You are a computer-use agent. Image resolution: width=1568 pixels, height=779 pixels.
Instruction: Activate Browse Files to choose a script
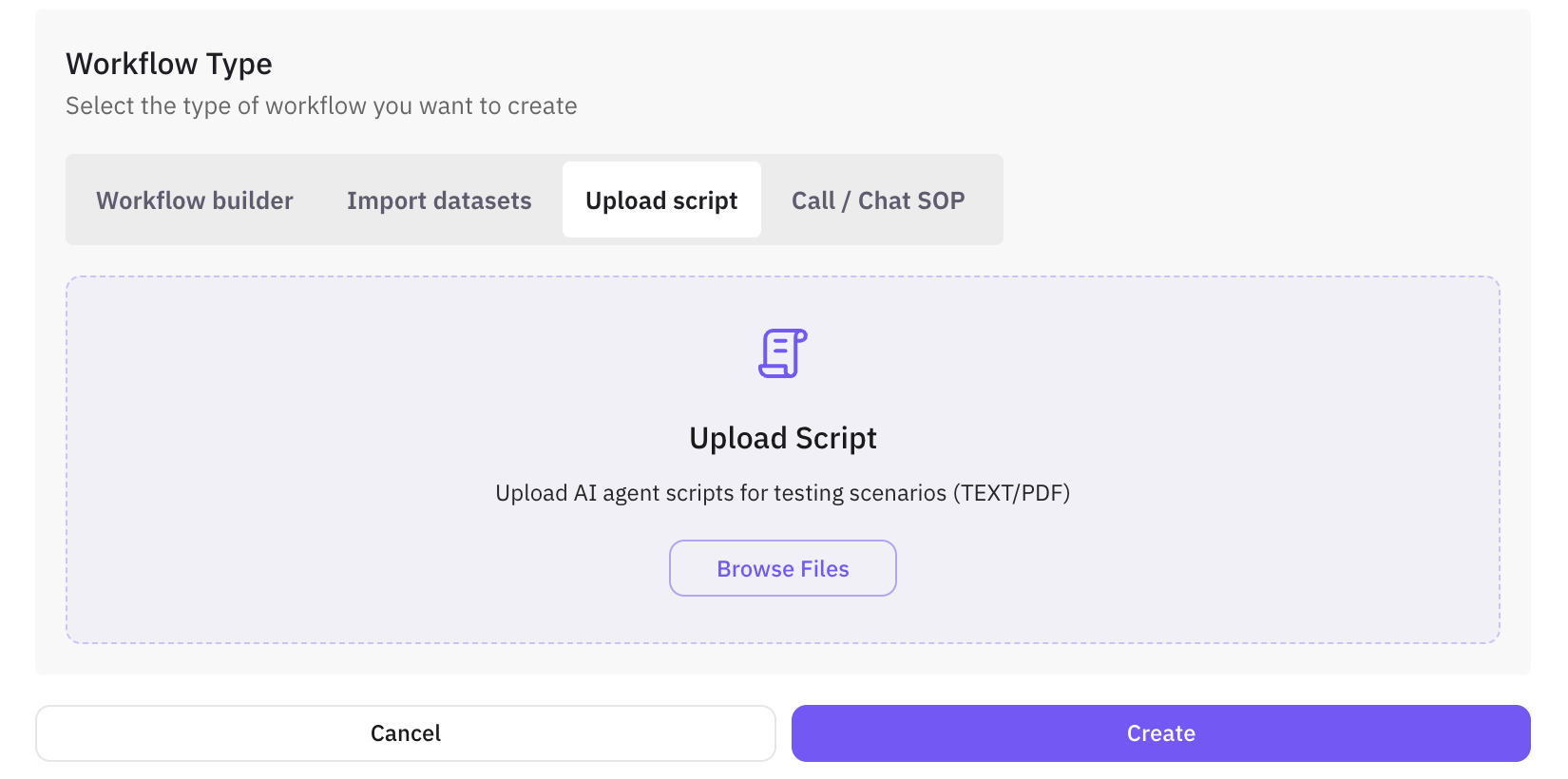(782, 567)
